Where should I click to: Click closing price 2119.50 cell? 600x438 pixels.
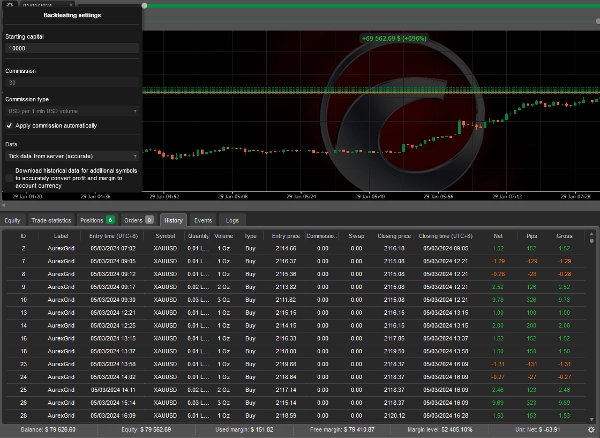point(394,351)
